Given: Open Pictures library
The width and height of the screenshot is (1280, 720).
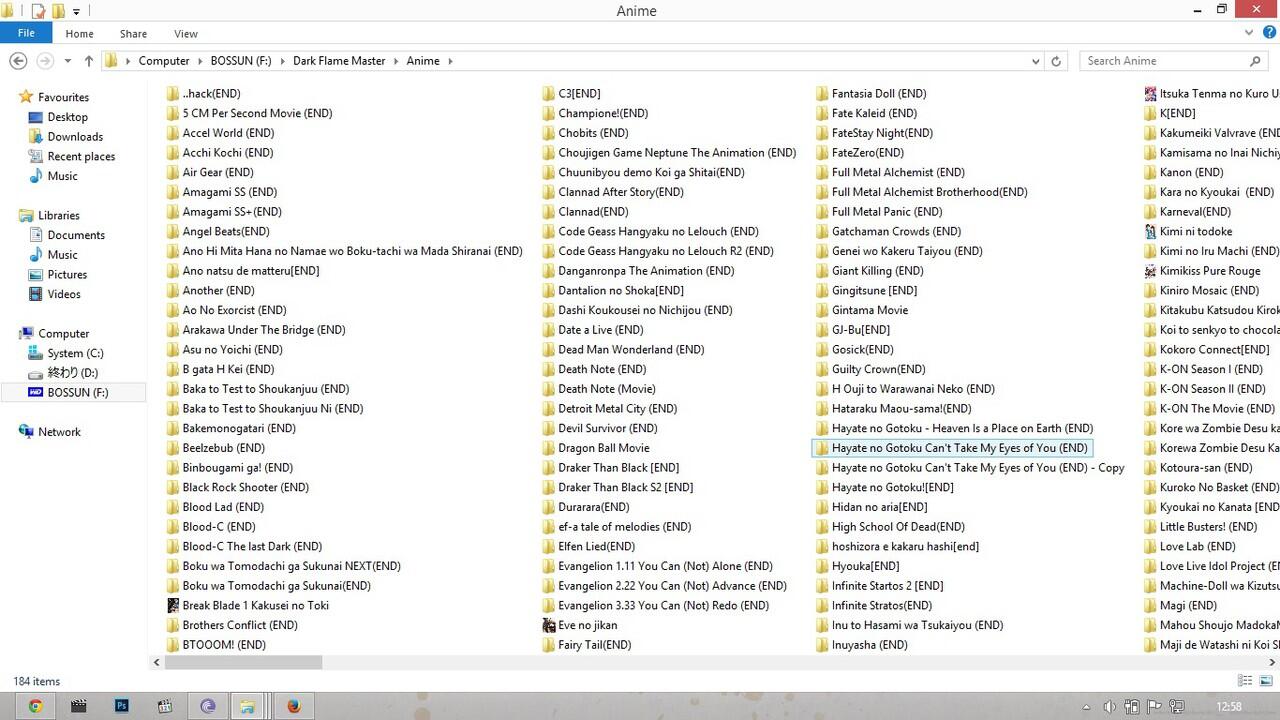Looking at the screenshot, I should tap(67, 275).
